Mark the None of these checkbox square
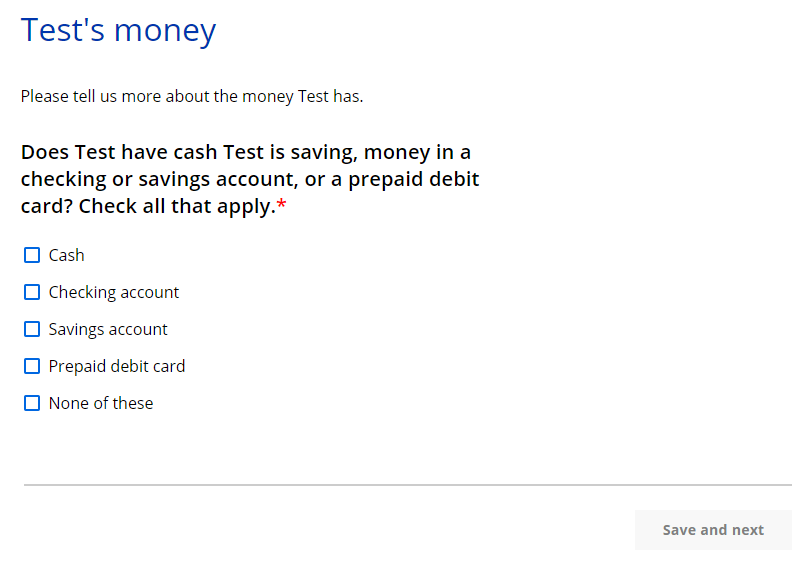812x570 pixels. coord(32,403)
